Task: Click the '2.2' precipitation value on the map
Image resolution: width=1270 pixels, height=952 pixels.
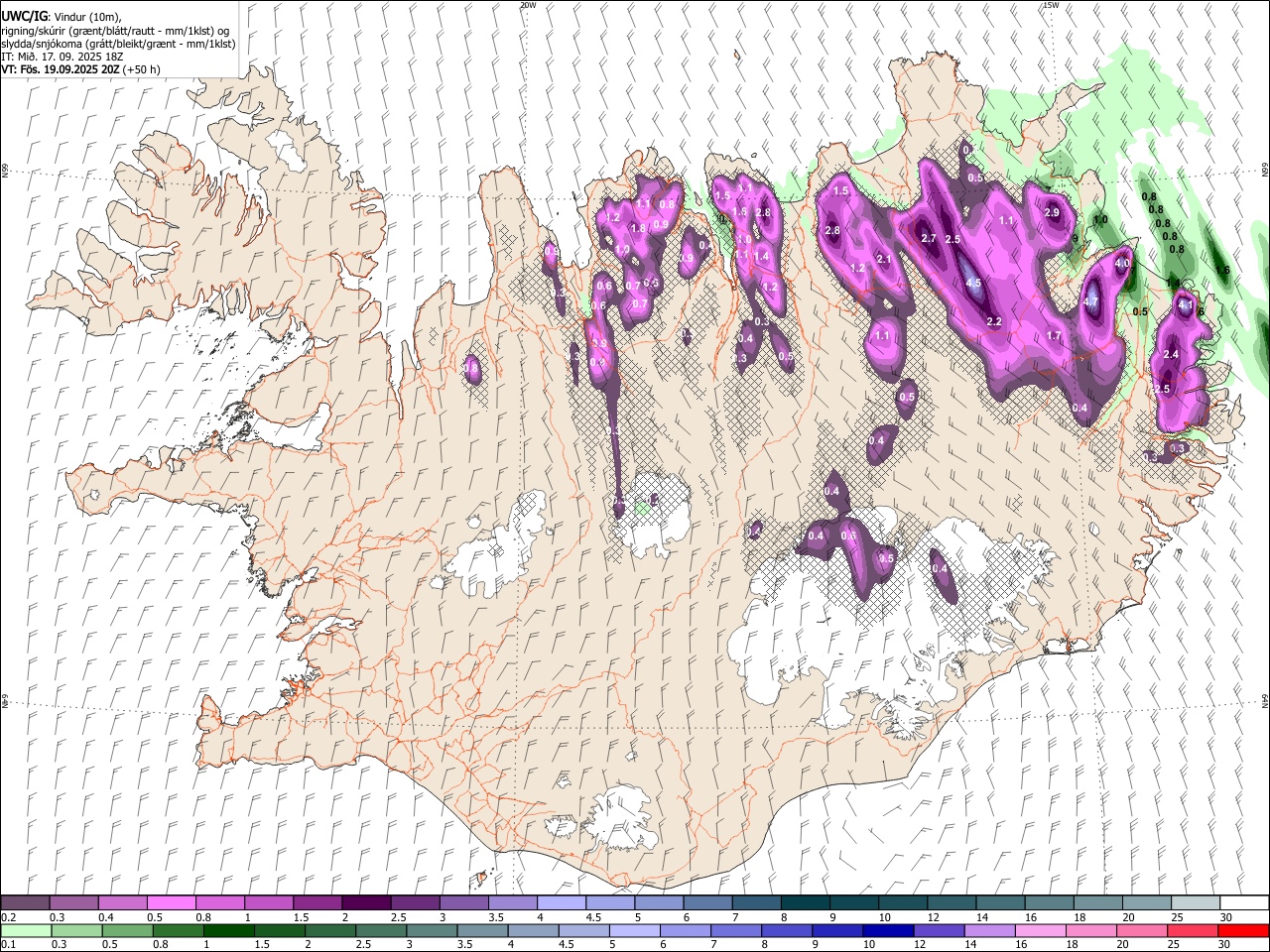Action: [994, 322]
